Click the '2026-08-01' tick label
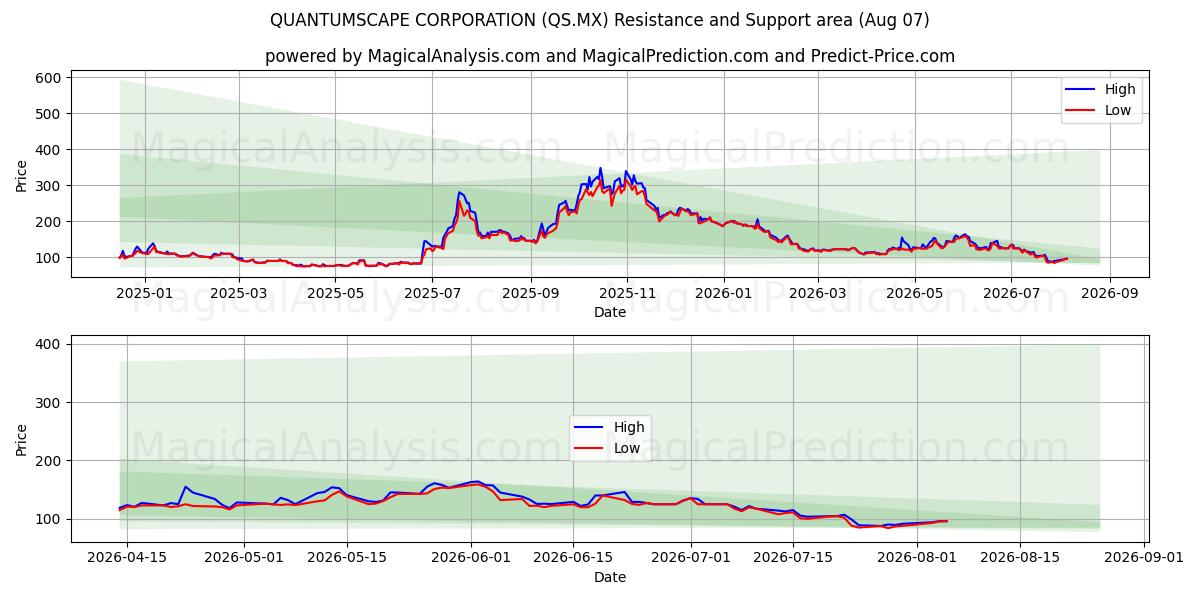This screenshot has width=1200, height=600. point(918,558)
